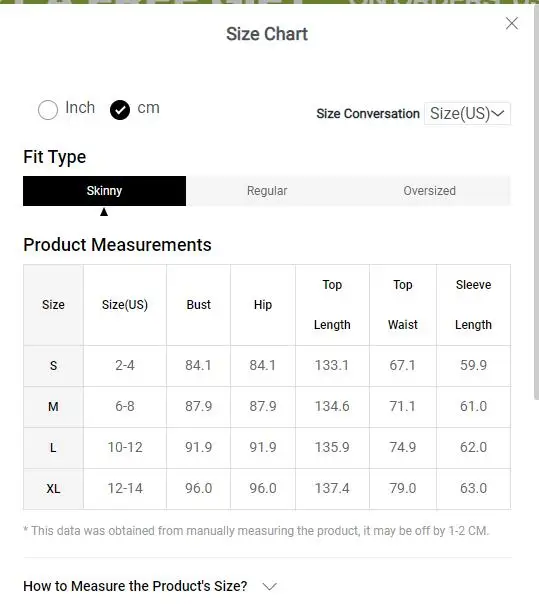Click the M size row label
This screenshot has width=539, height=604.
pyautogui.click(x=53, y=406)
